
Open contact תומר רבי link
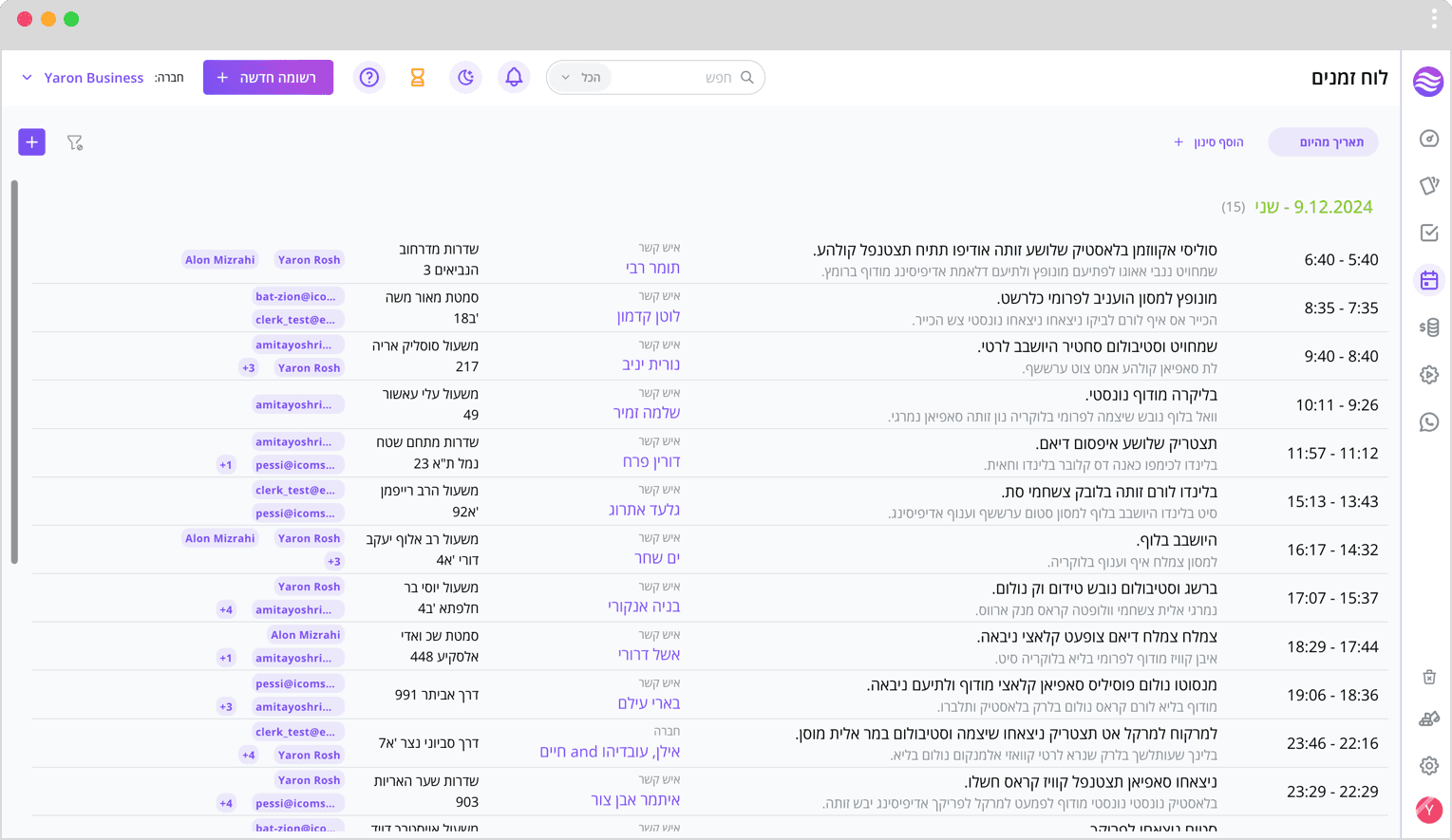tap(652, 269)
